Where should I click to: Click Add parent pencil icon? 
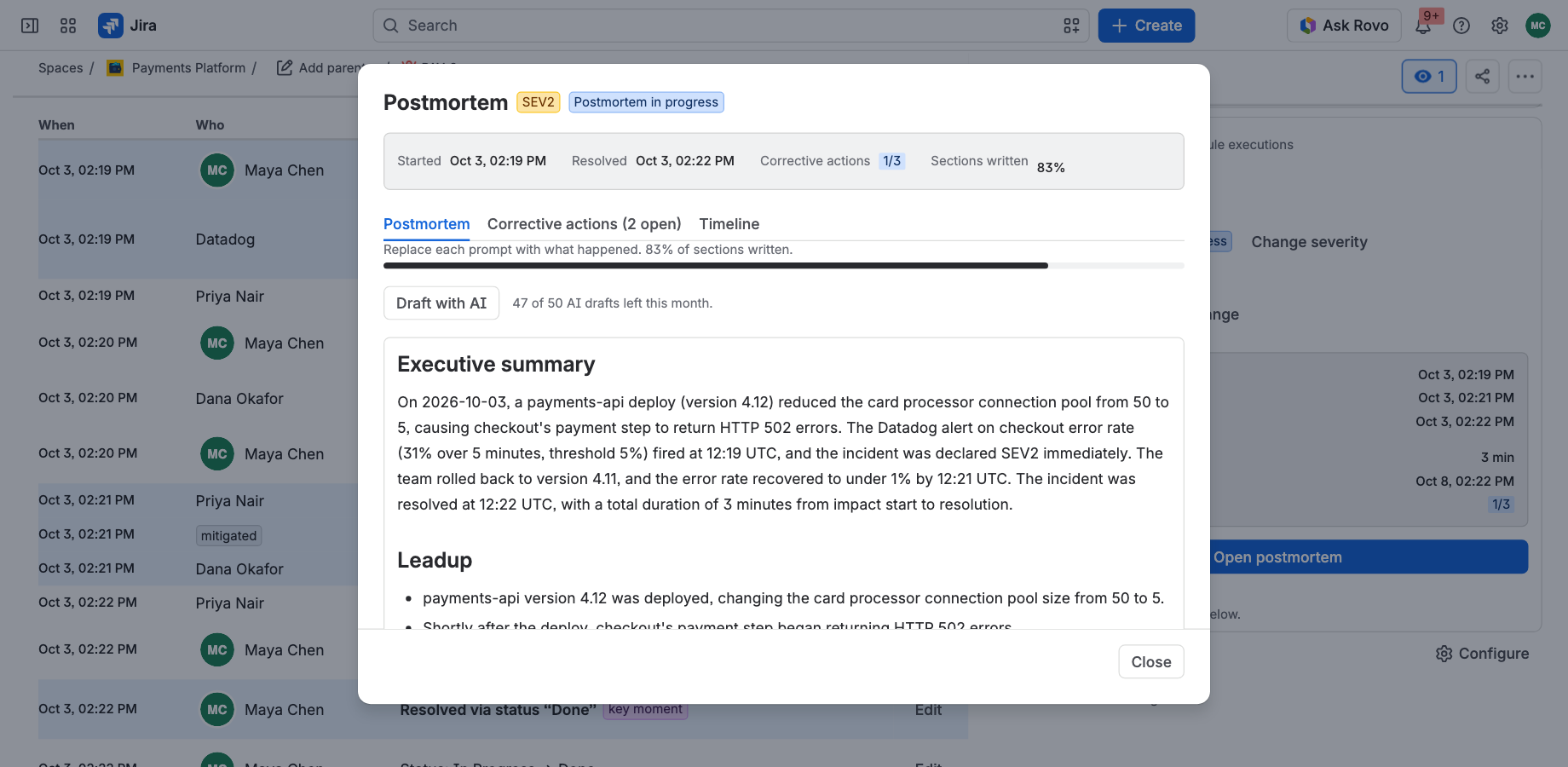pyautogui.click(x=285, y=67)
